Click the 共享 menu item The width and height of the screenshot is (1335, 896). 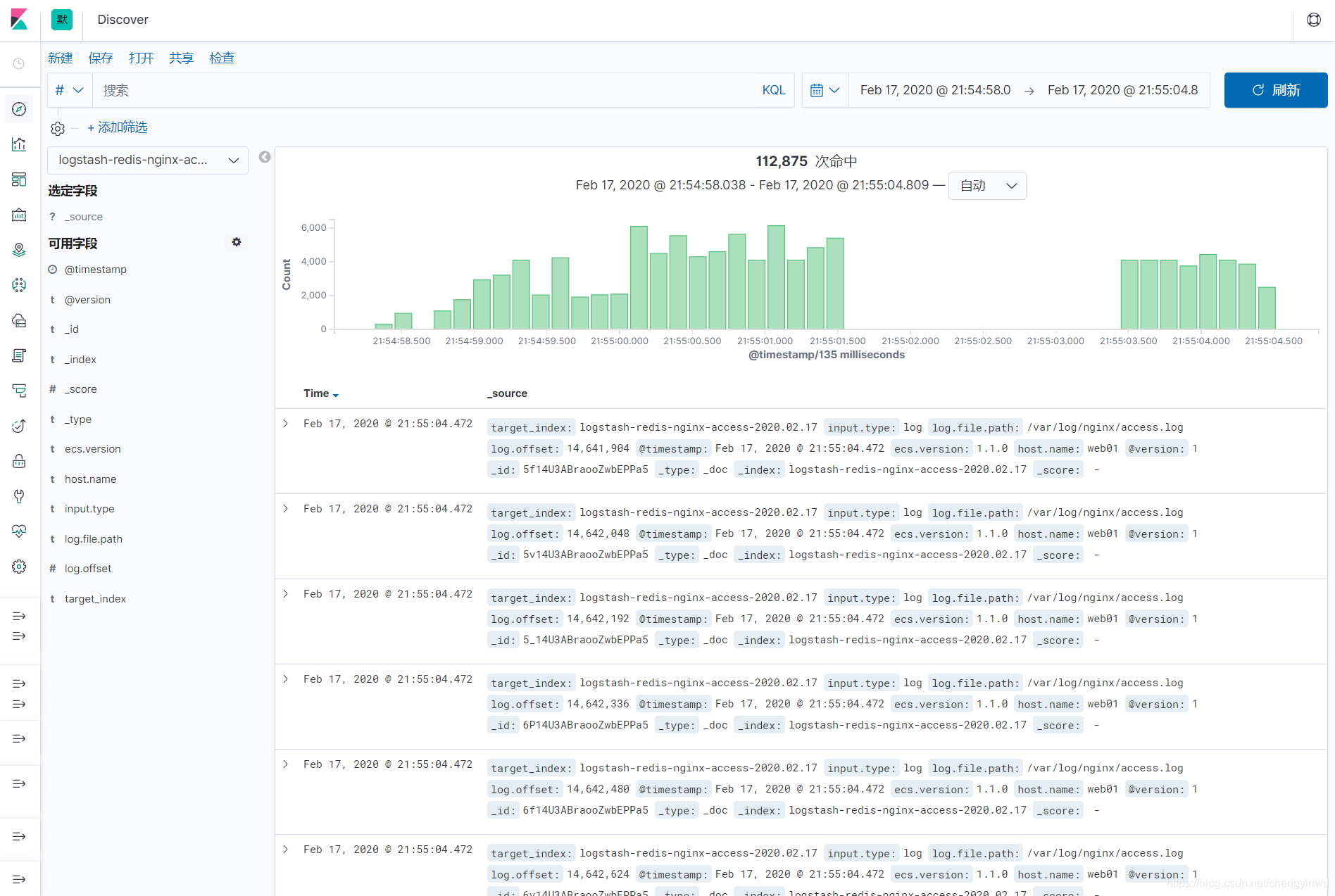tap(181, 58)
